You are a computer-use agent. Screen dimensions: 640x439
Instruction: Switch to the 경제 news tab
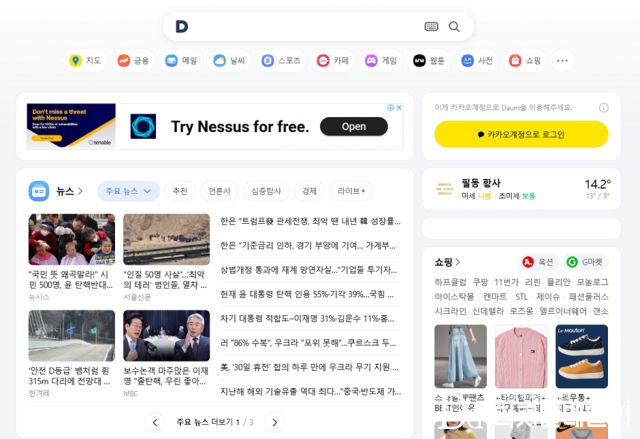coord(310,191)
